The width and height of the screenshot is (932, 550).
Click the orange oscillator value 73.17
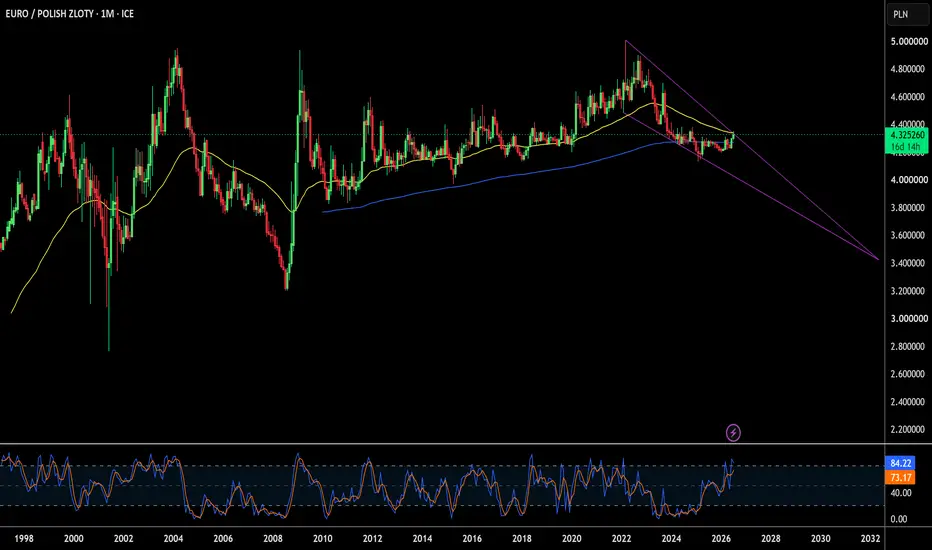click(900, 477)
